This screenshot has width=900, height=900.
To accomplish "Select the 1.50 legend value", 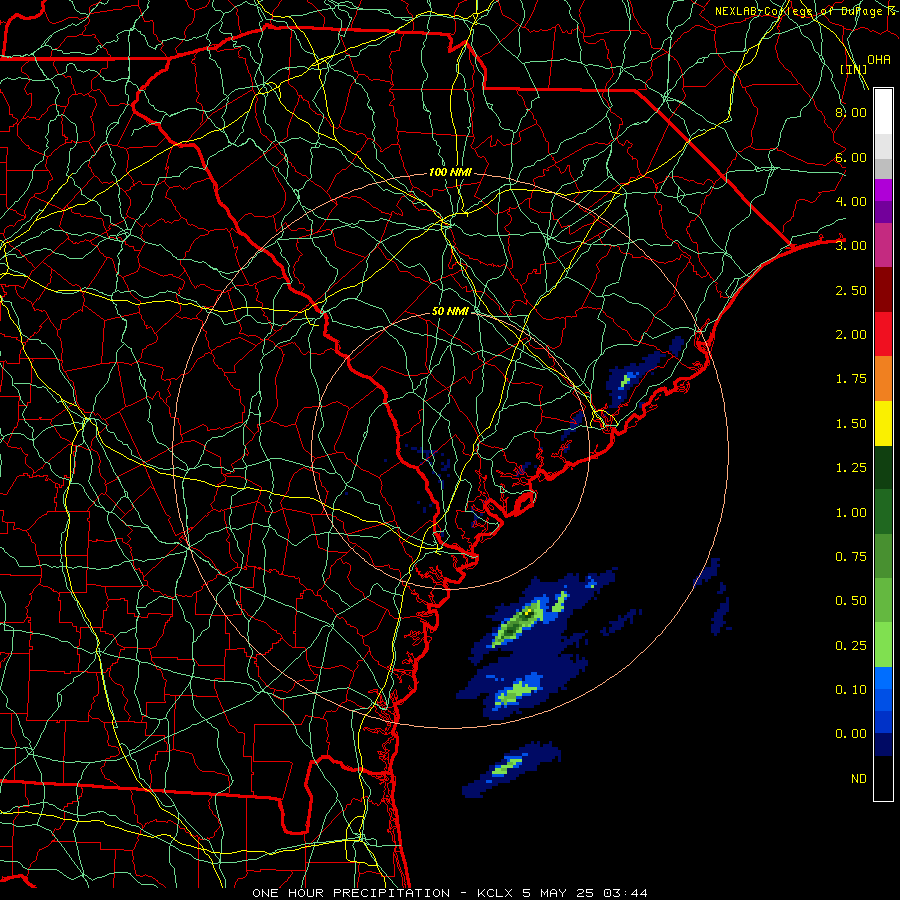I will 851,424.
